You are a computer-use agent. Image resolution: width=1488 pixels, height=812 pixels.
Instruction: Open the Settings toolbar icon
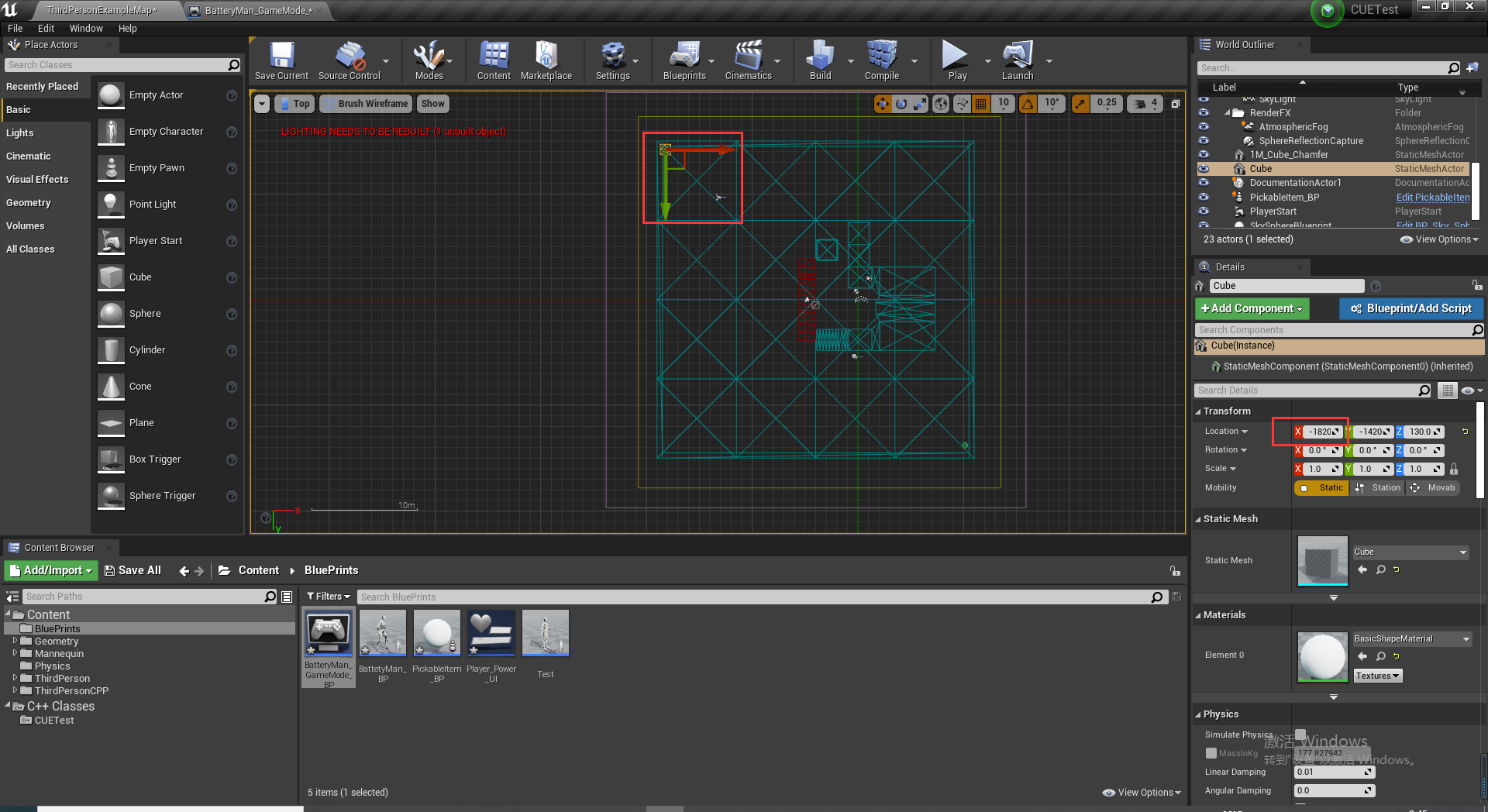[612, 60]
